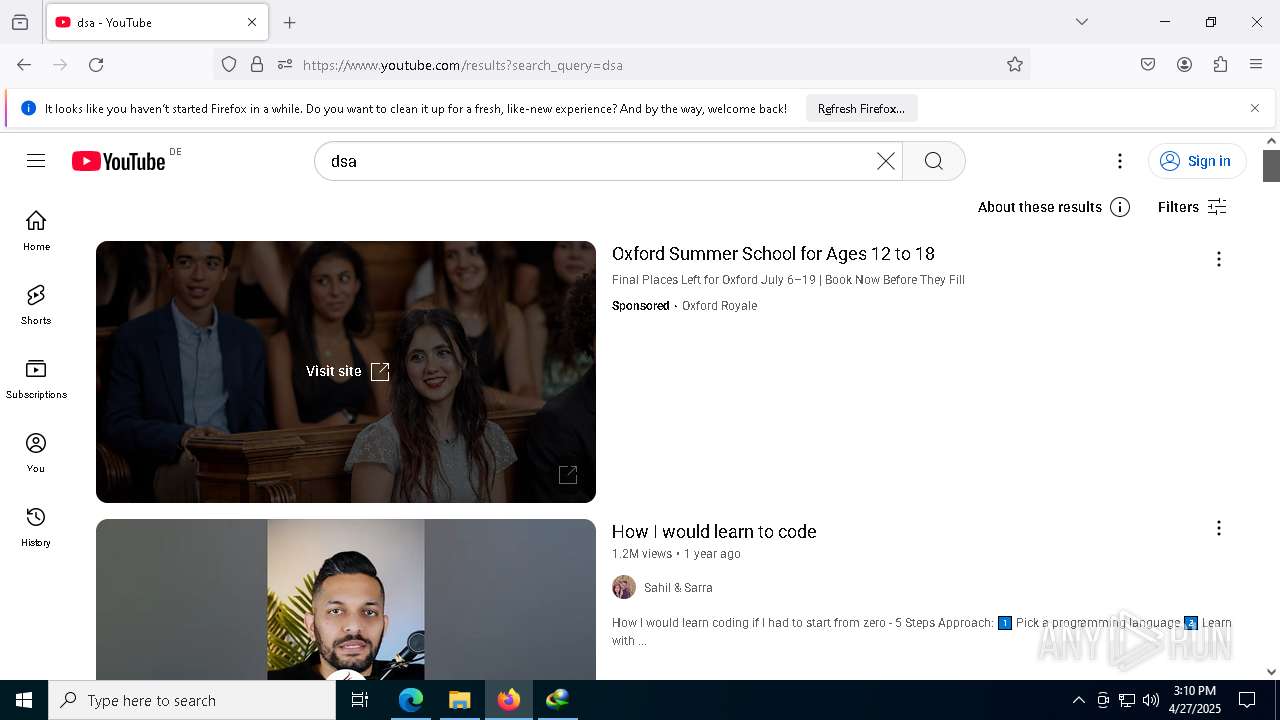Click the Sign in button
The height and width of the screenshot is (720, 1280).
[x=1196, y=161]
